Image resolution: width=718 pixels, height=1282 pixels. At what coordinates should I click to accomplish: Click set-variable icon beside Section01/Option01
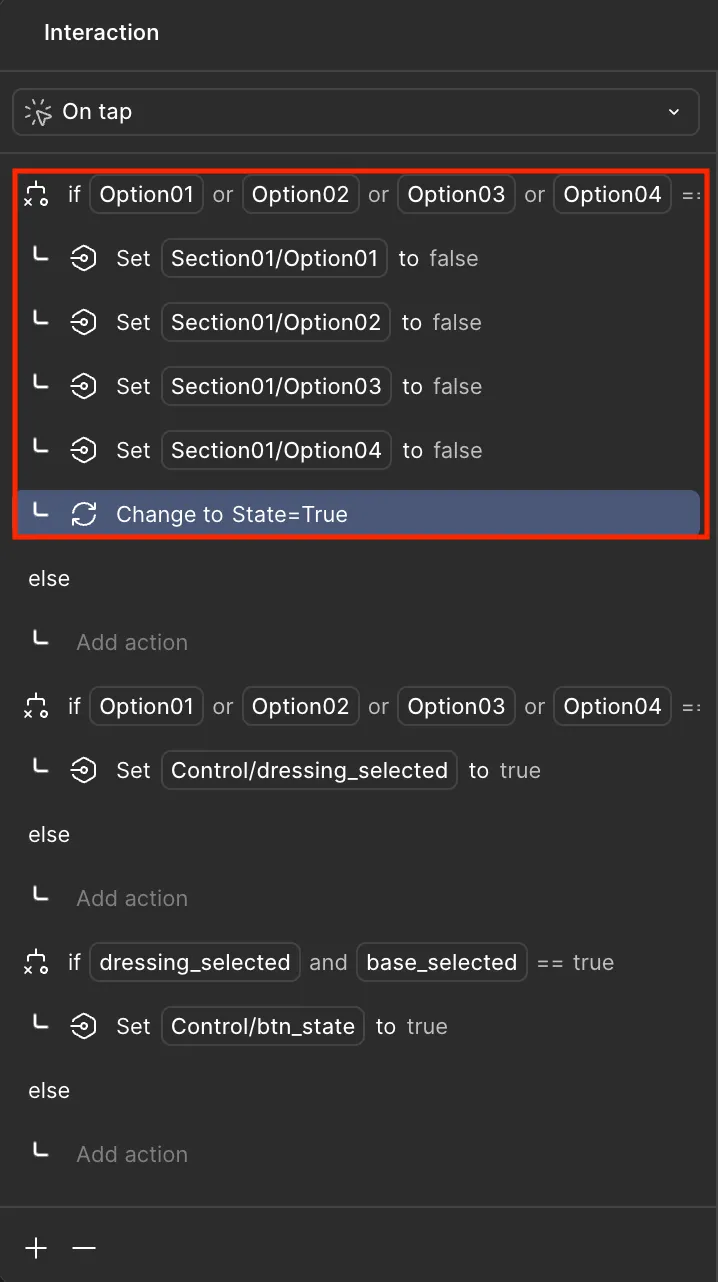click(x=84, y=258)
